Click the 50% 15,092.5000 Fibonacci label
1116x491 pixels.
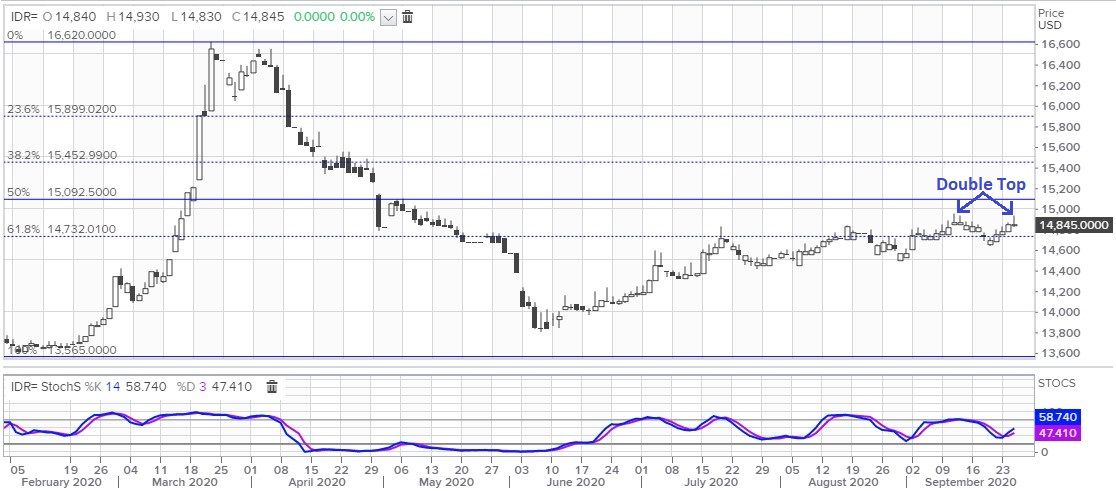[62, 192]
